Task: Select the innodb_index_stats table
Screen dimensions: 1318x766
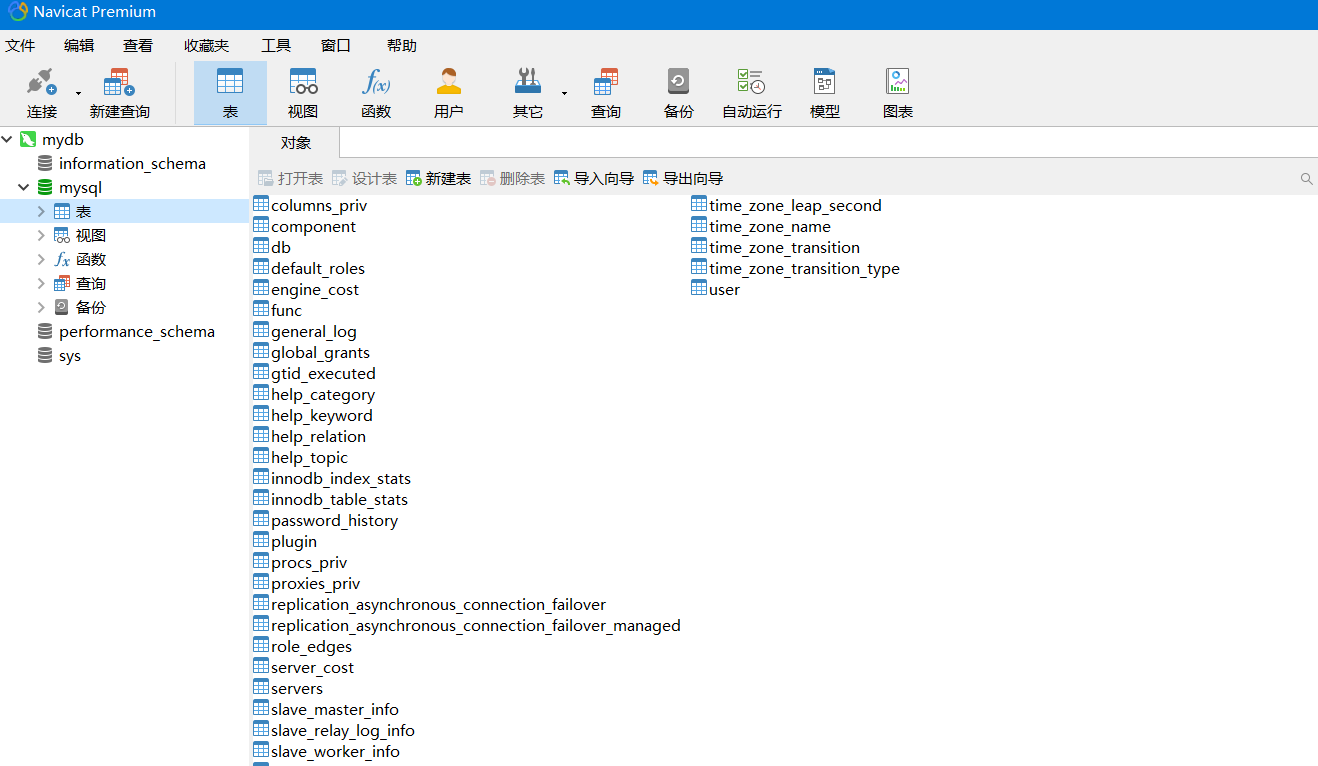Action: [341, 478]
